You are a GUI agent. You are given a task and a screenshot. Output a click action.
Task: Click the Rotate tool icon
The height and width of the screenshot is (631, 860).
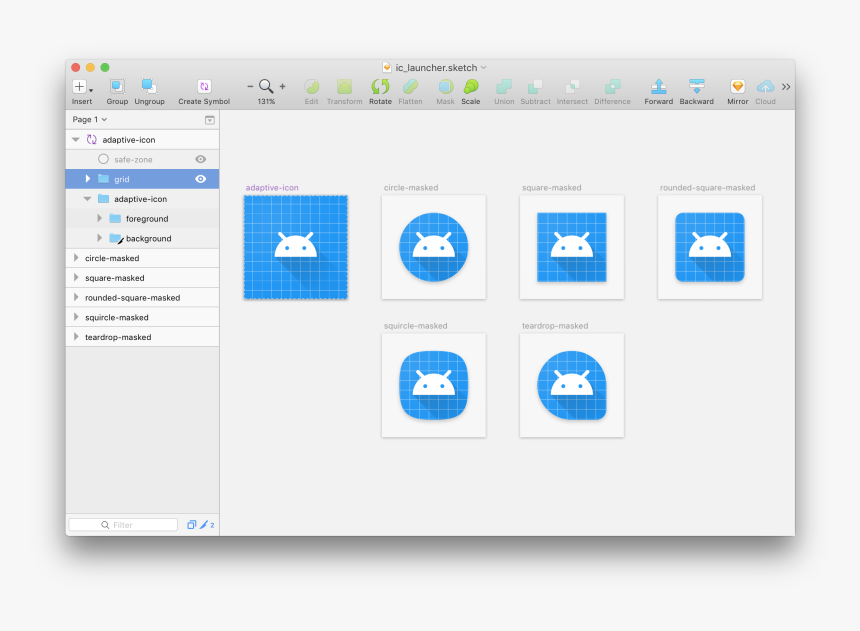380,87
